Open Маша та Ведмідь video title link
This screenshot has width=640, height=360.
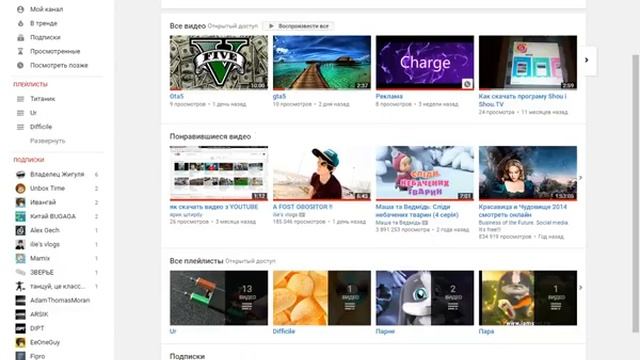tap(417, 211)
